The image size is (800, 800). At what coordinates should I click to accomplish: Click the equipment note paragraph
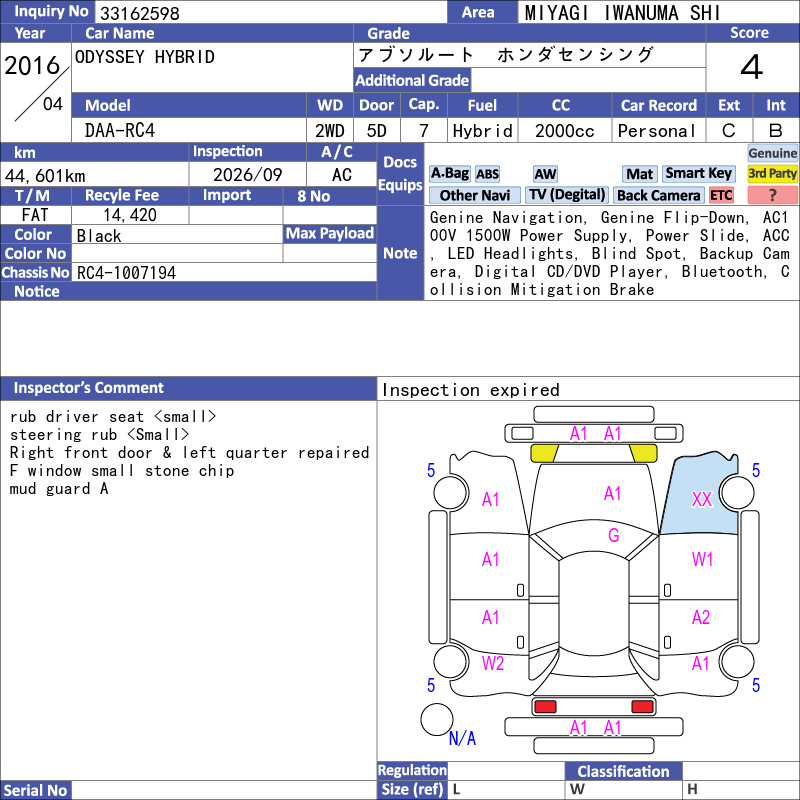click(x=610, y=254)
